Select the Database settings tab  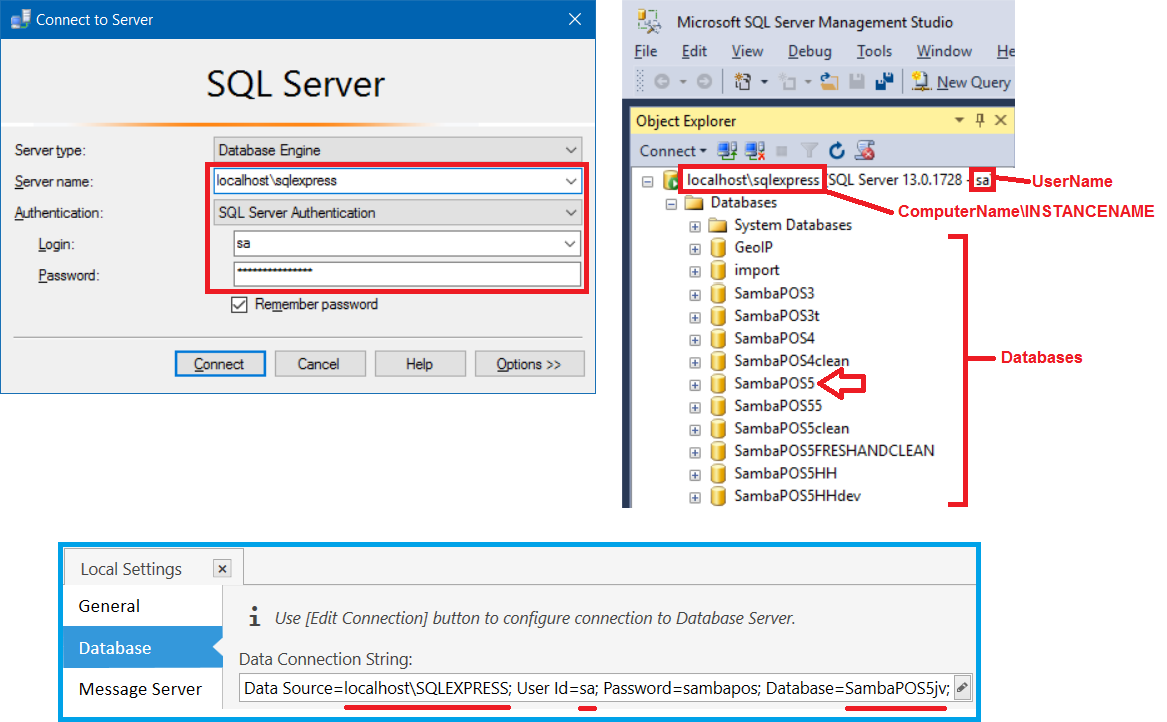coord(143,648)
